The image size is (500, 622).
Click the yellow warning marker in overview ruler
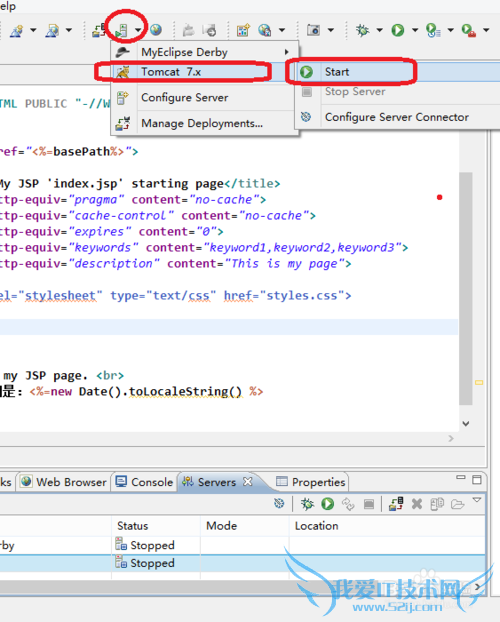(479, 382)
